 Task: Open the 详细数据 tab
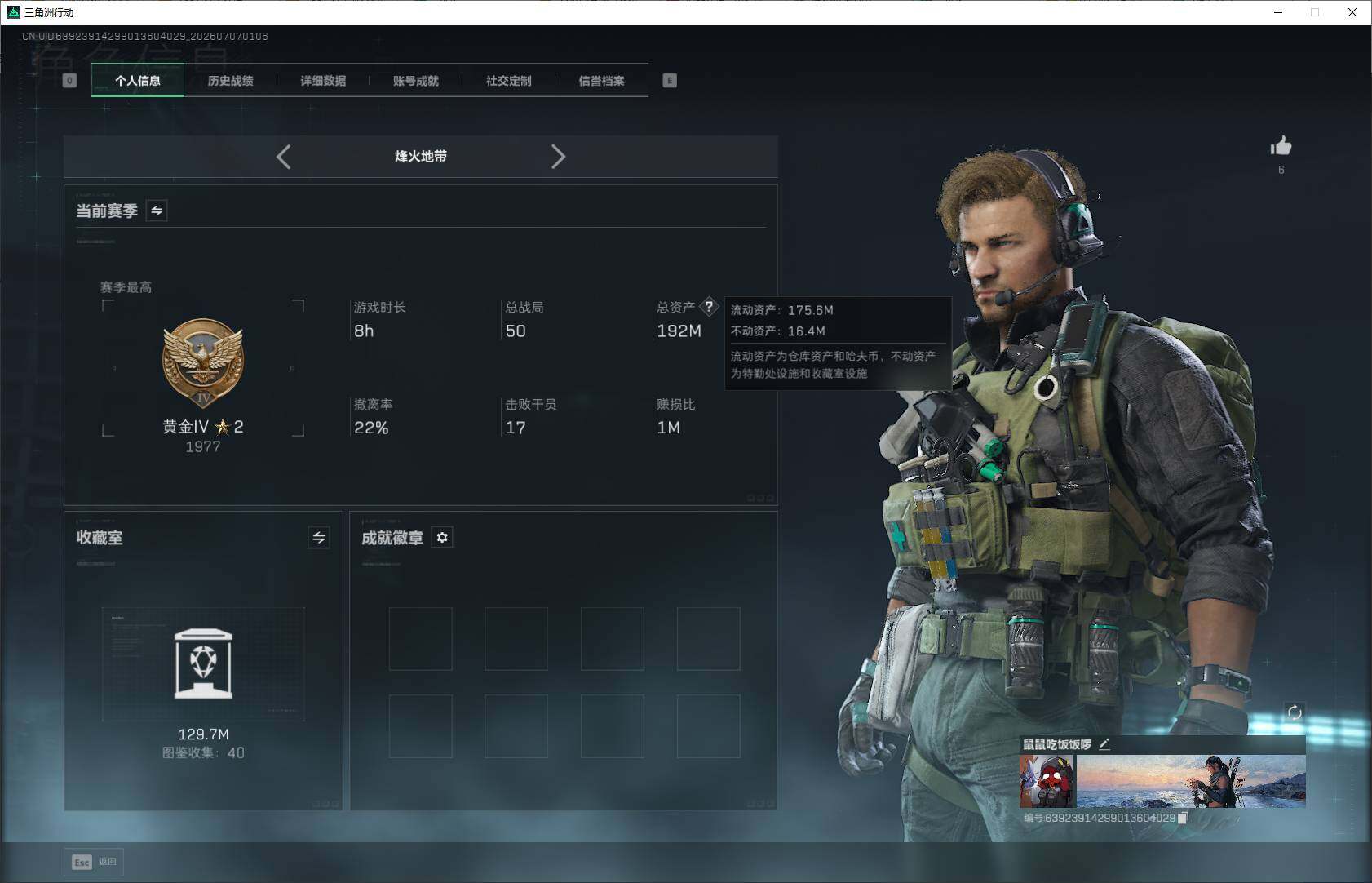323,80
